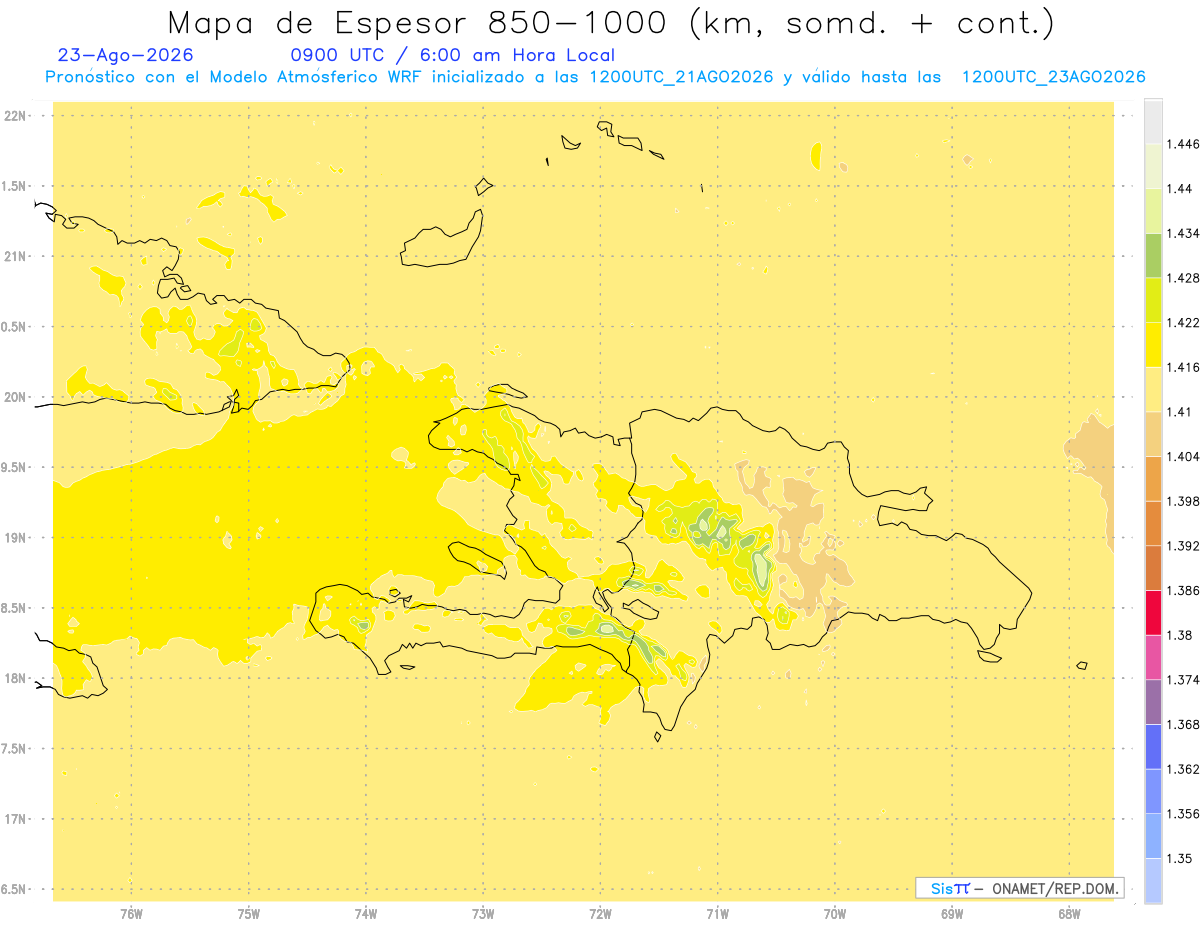Click the green legend swatch between 1.428 and 1.434

click(1153, 255)
